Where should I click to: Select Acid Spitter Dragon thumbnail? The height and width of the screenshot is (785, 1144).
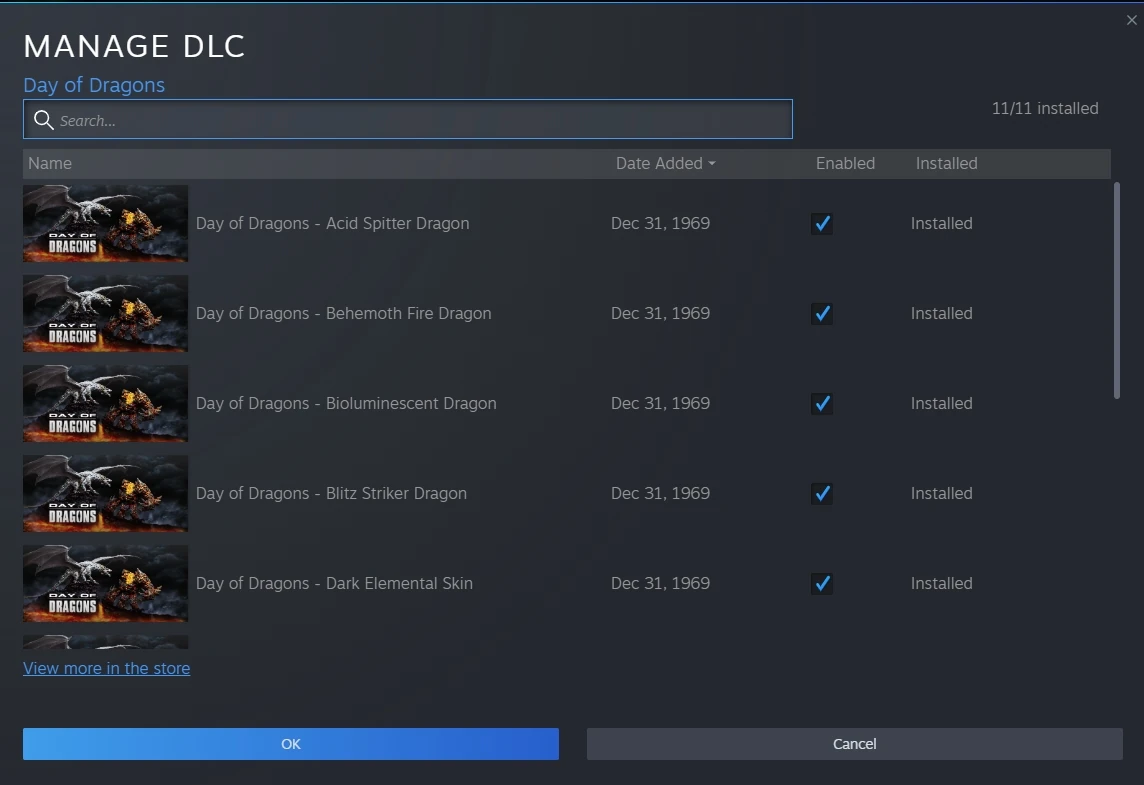click(105, 223)
